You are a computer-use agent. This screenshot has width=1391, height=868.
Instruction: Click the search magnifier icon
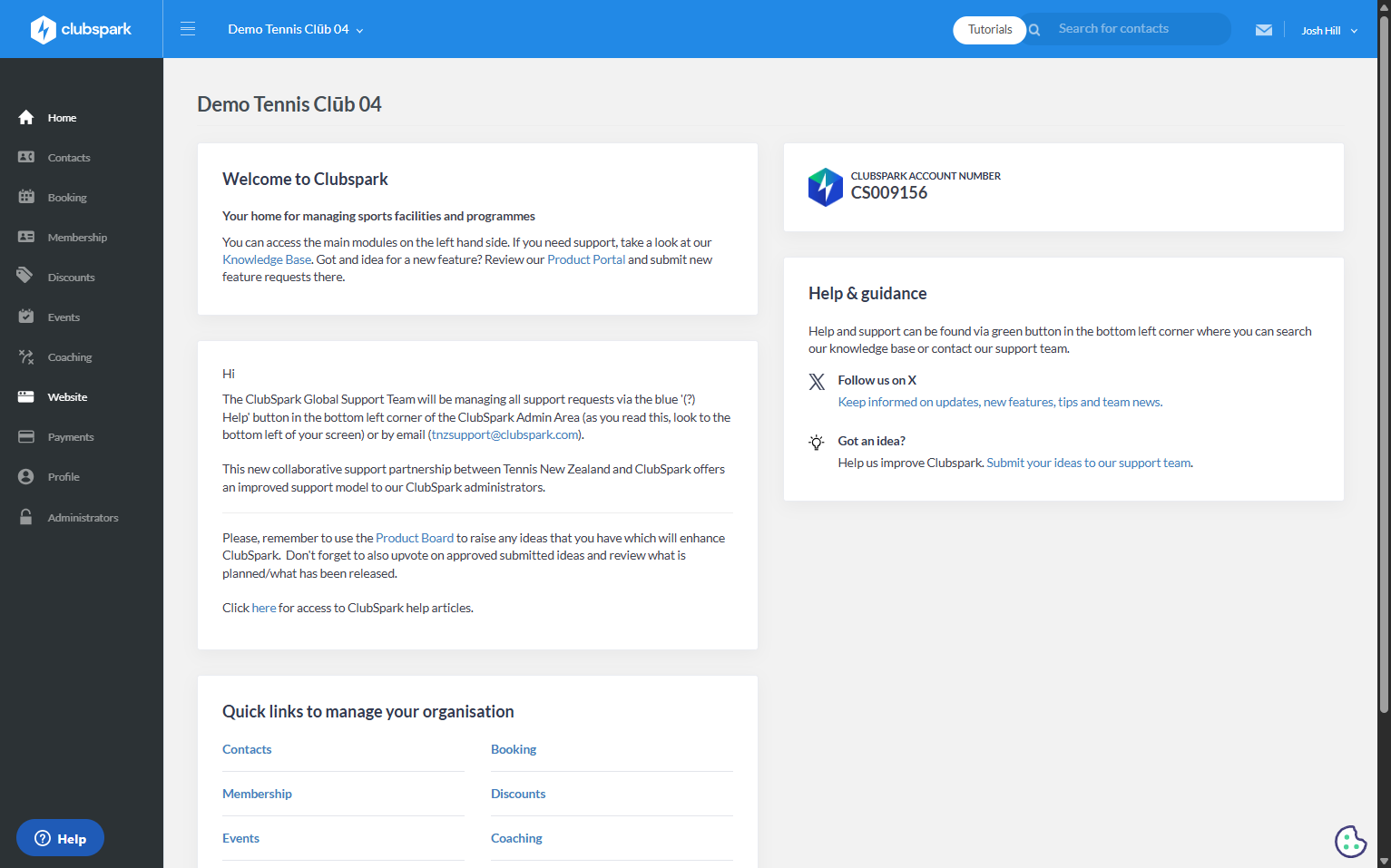pyautogui.click(x=1034, y=30)
